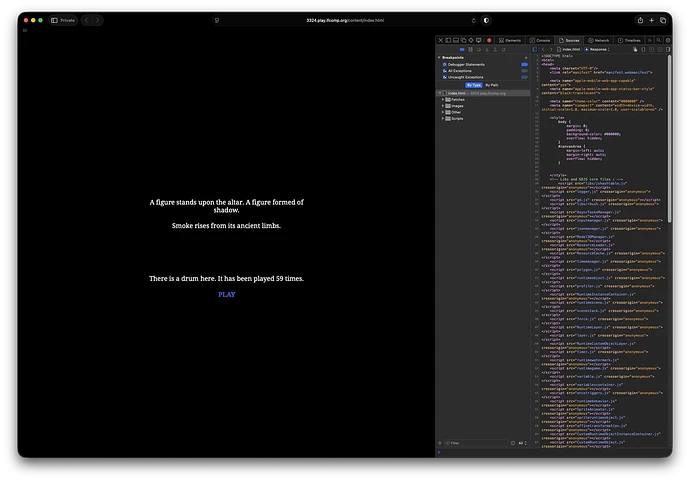690x480 pixels.
Task: Select the Uncaught Exceptions row
Action: [483, 77]
